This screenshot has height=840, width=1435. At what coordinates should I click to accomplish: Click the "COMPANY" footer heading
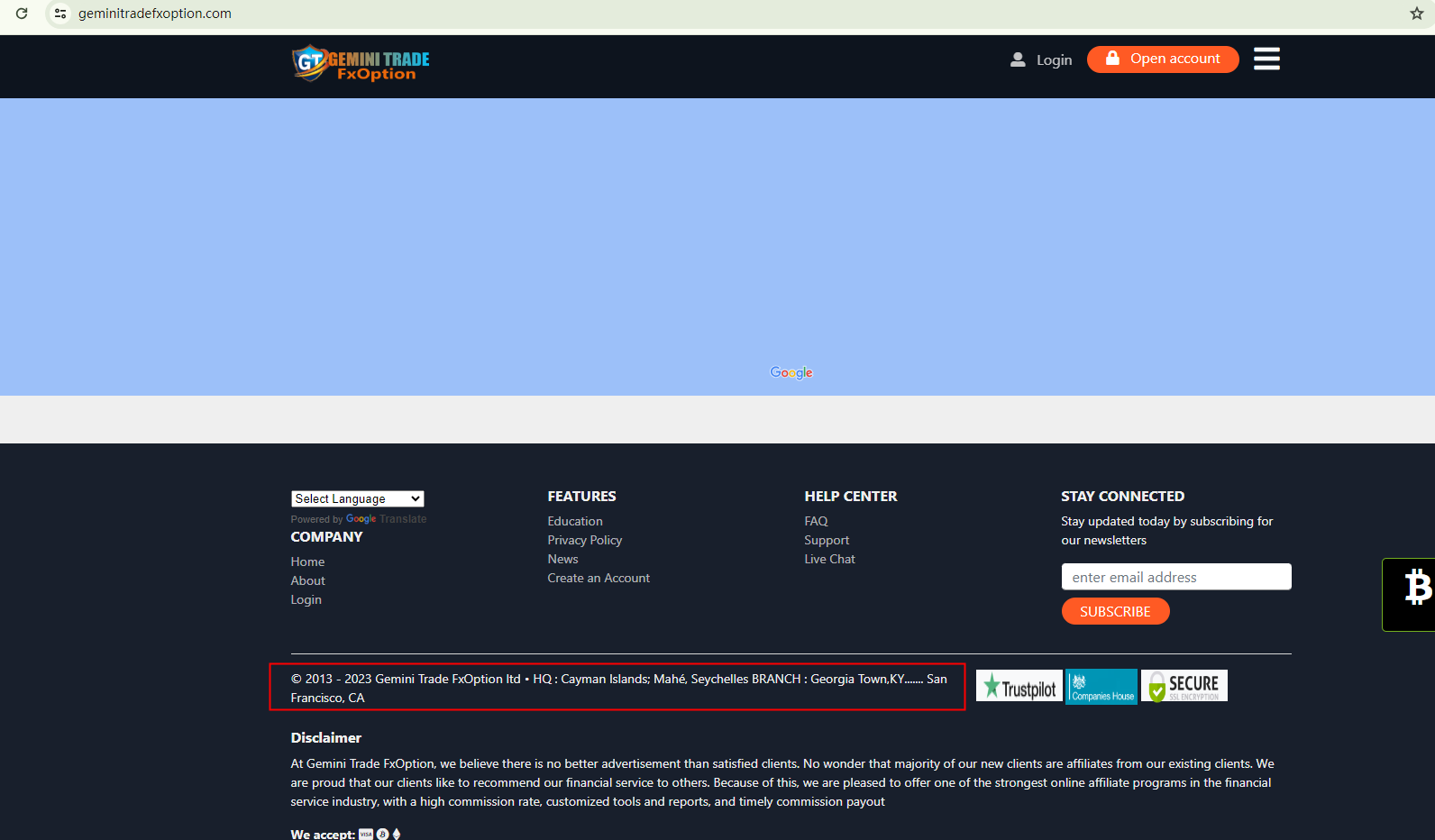point(326,537)
